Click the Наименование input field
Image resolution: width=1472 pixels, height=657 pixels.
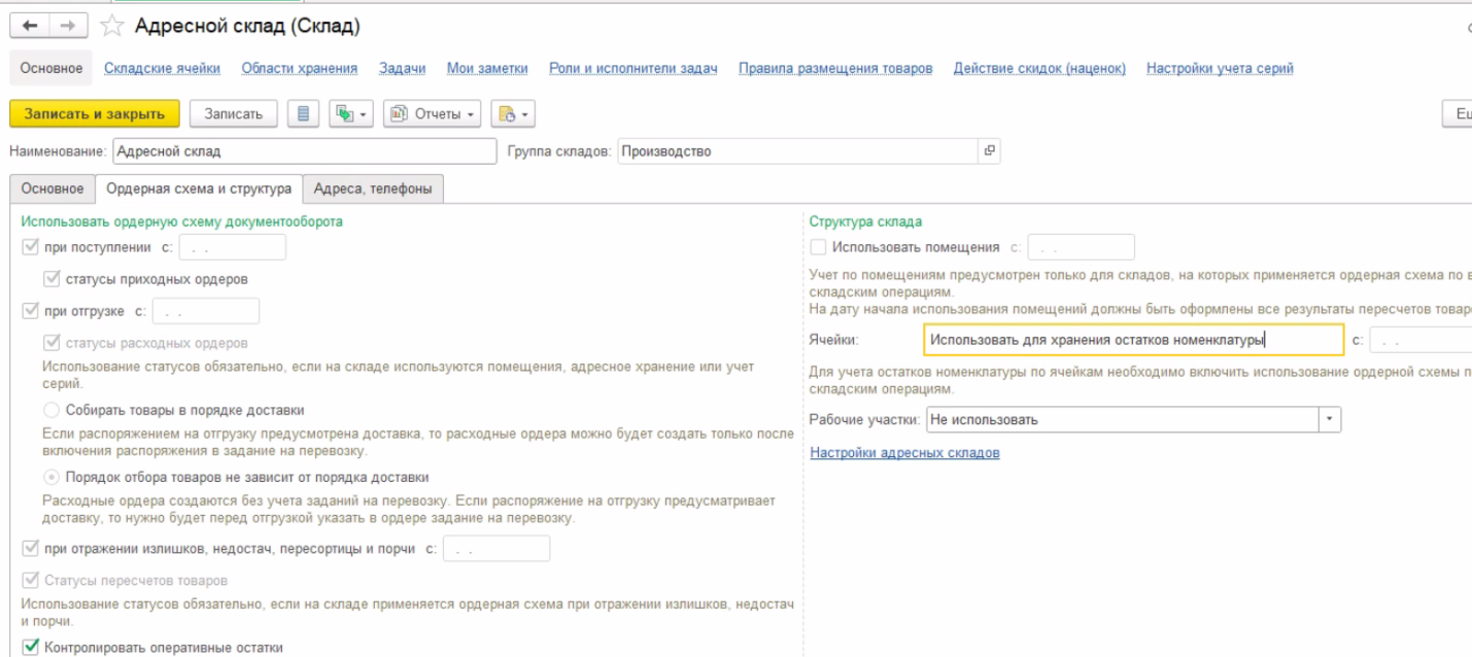point(304,151)
